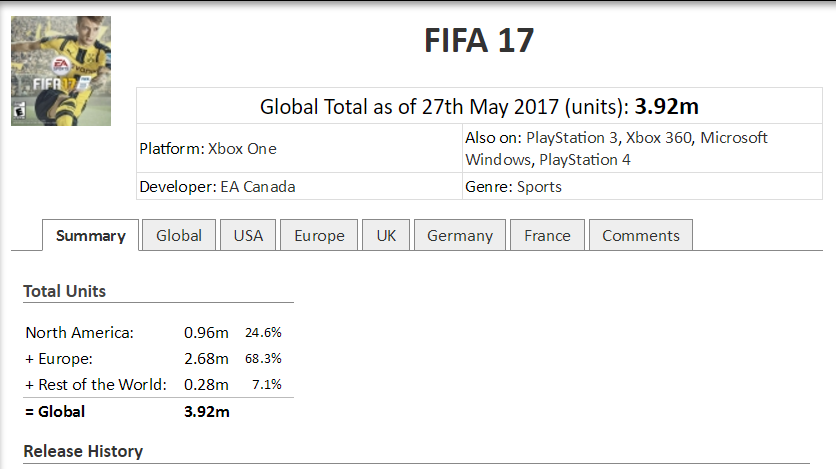Show the Comments tab
This screenshot has height=469, width=836.
641,236
